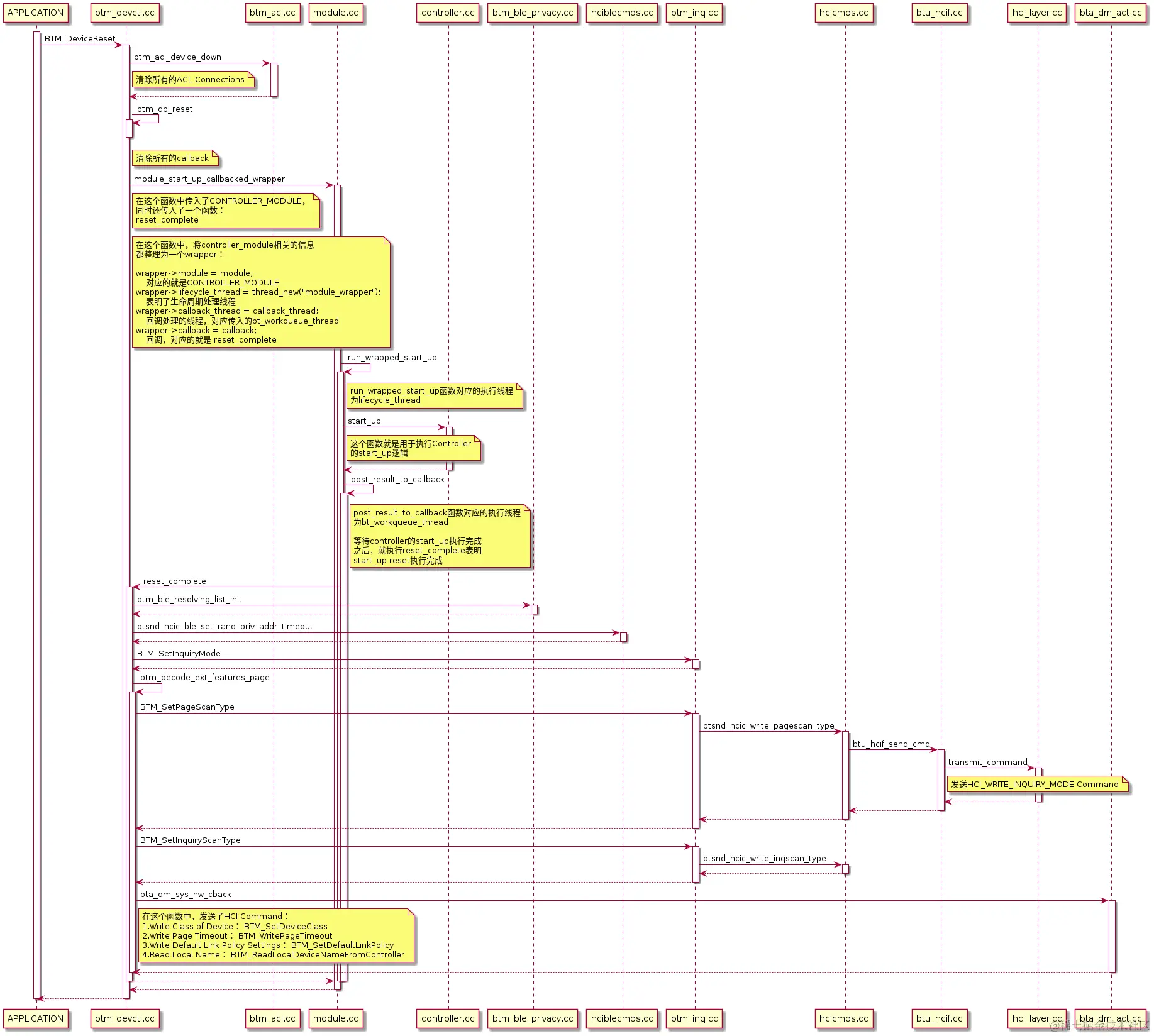Click the controller.cc participant box
1154x1036 pixels.
pos(448,13)
